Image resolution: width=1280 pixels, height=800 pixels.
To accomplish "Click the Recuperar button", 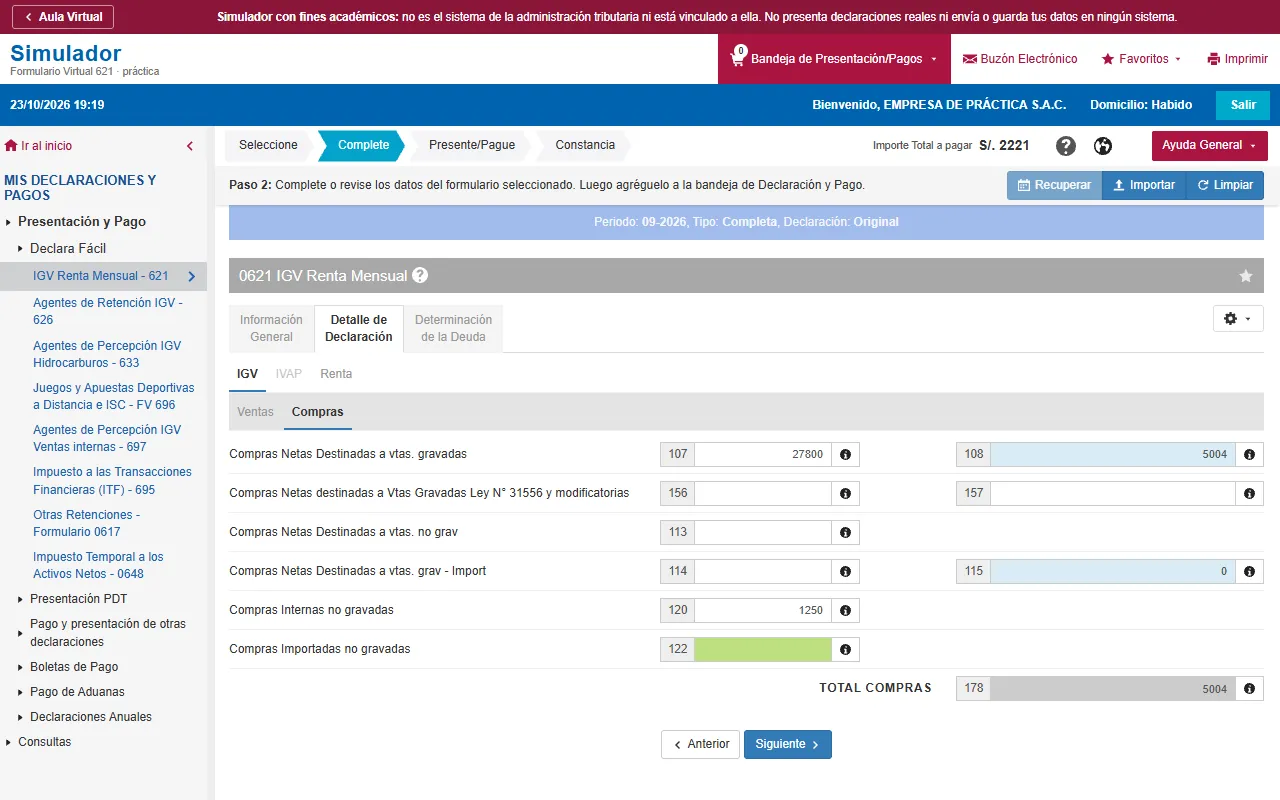I will 1054,185.
